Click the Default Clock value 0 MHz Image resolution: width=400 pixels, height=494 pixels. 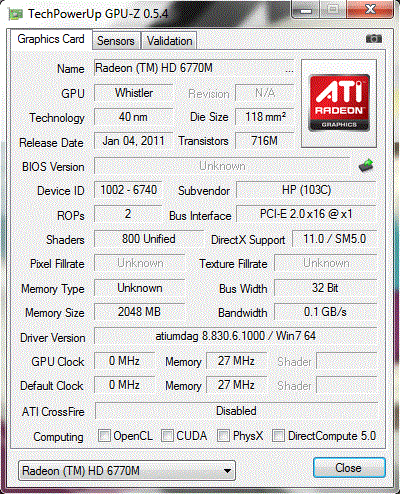tap(125, 385)
